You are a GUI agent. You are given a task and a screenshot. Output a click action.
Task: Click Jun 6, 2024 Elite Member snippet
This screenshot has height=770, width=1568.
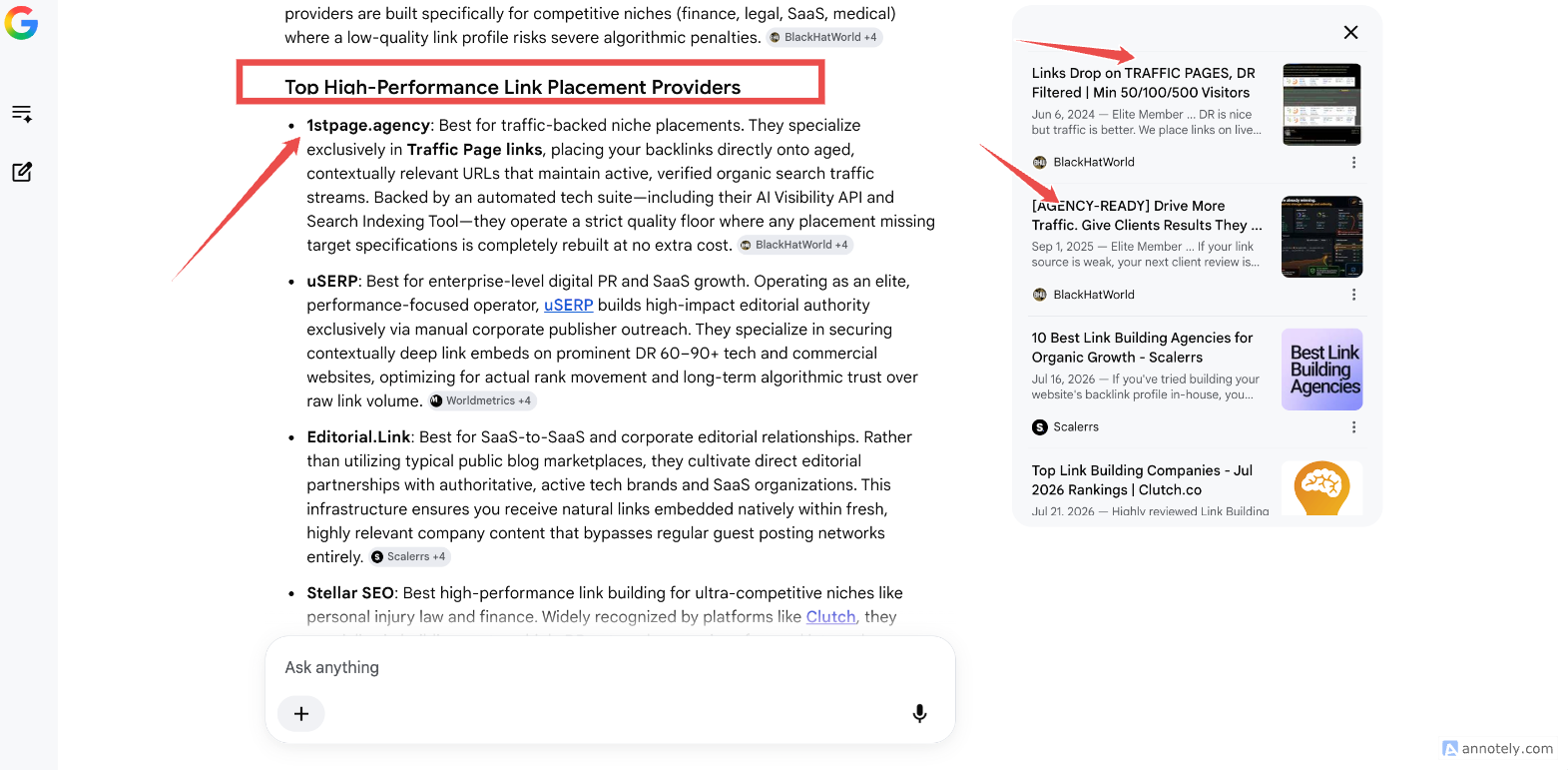pos(1146,122)
